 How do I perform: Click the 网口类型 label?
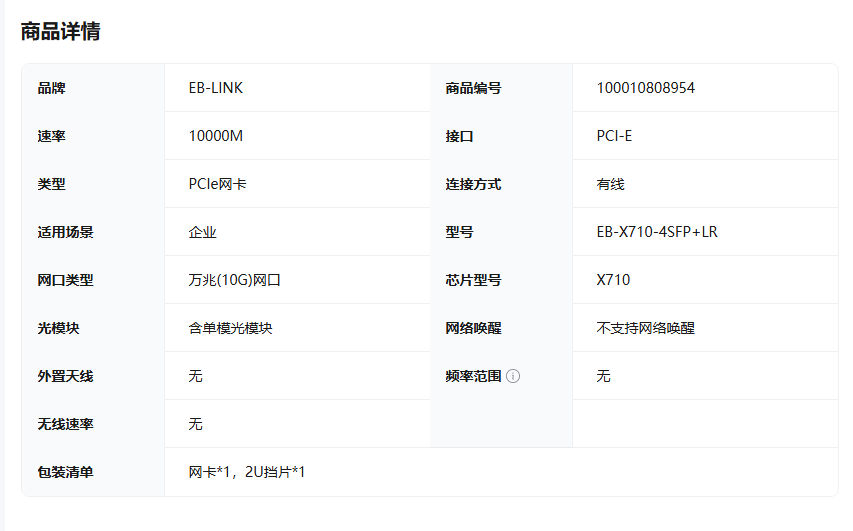(65, 280)
